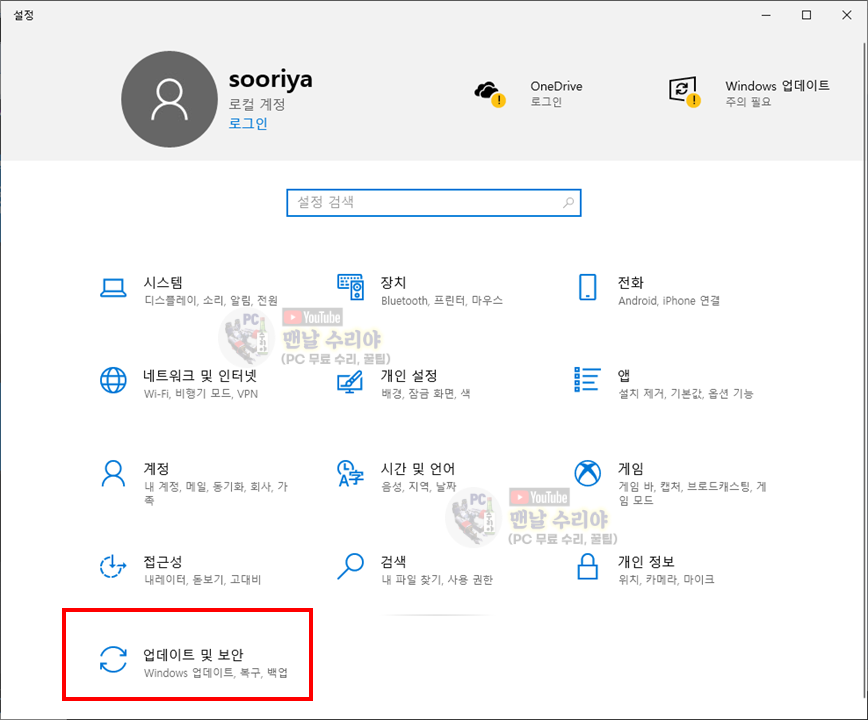
Task: Click the text 'Windows 업데이트, 복구, 백업'
Action: (216, 672)
